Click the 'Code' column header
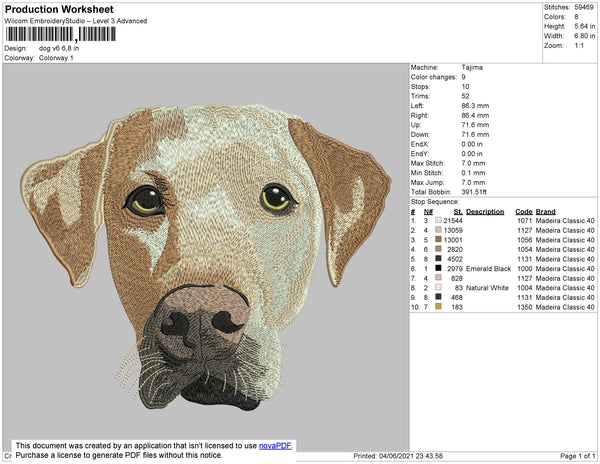 tap(524, 212)
